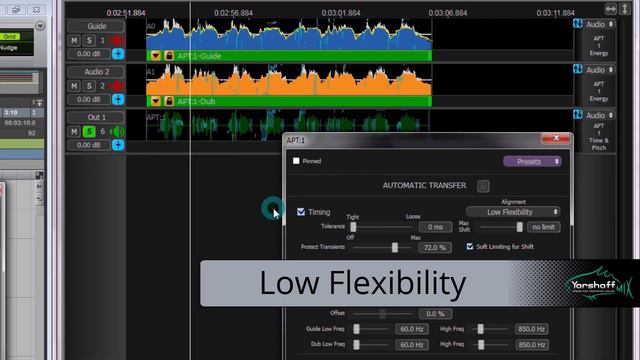Solo the Audio 2 track
The height and width of the screenshot is (360, 640).
coord(89,86)
